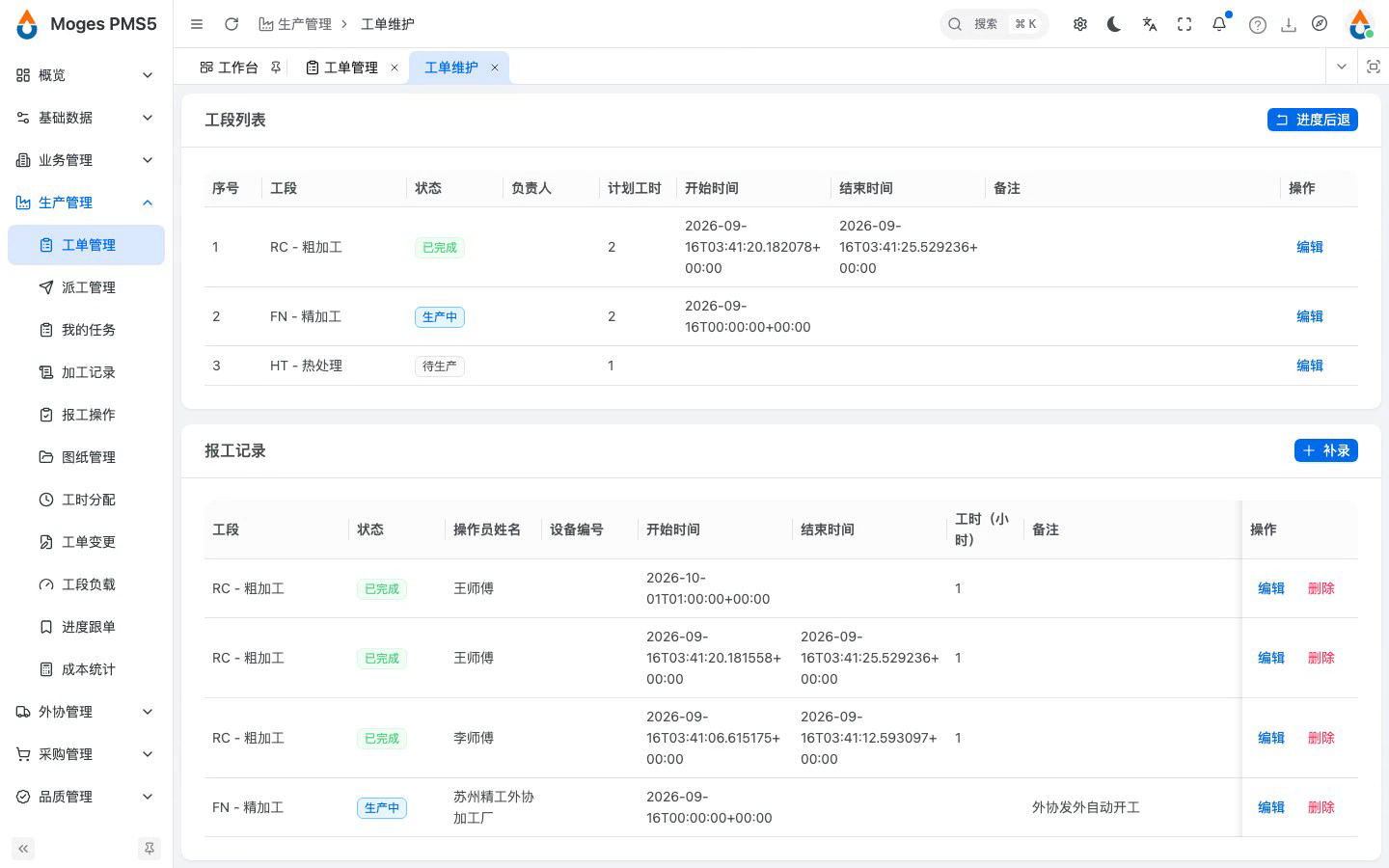This screenshot has height=868, width=1389.
Task: Open the tabs dropdown arrow
Action: coord(1342,67)
